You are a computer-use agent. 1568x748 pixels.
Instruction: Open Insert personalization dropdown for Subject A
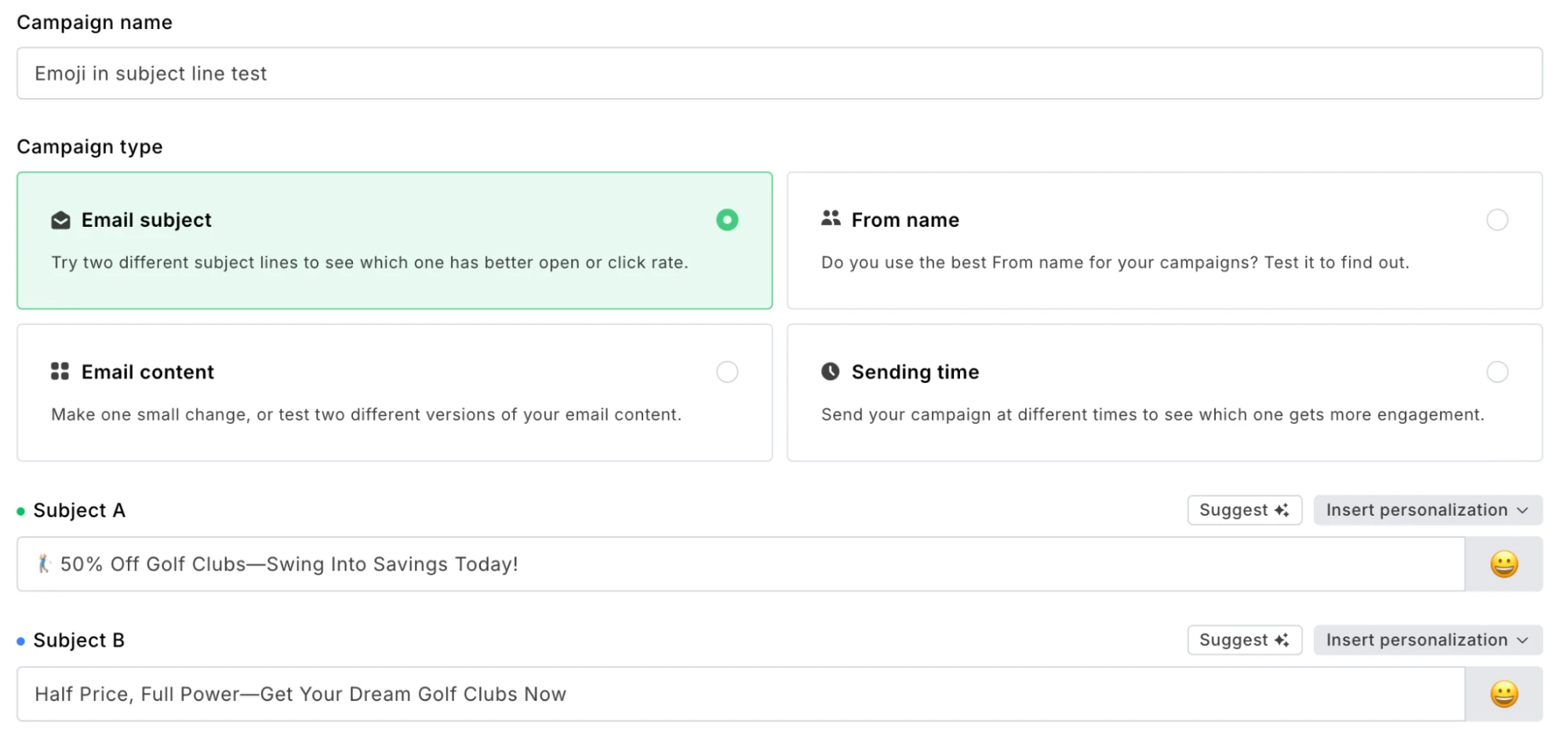pyautogui.click(x=1428, y=510)
